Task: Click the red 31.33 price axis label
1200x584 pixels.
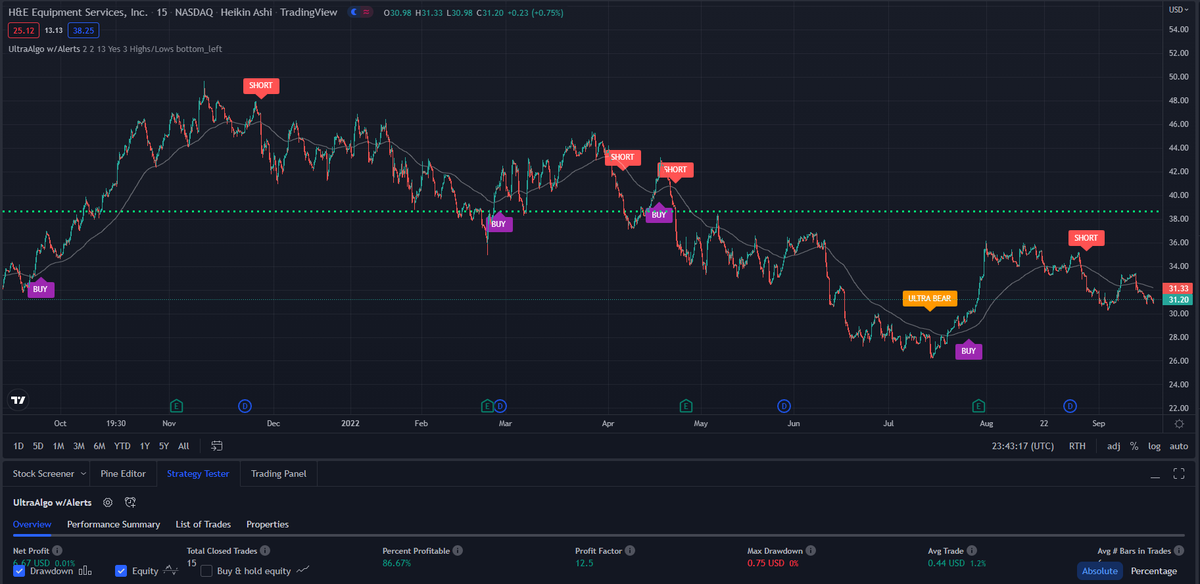Action: [1177, 288]
